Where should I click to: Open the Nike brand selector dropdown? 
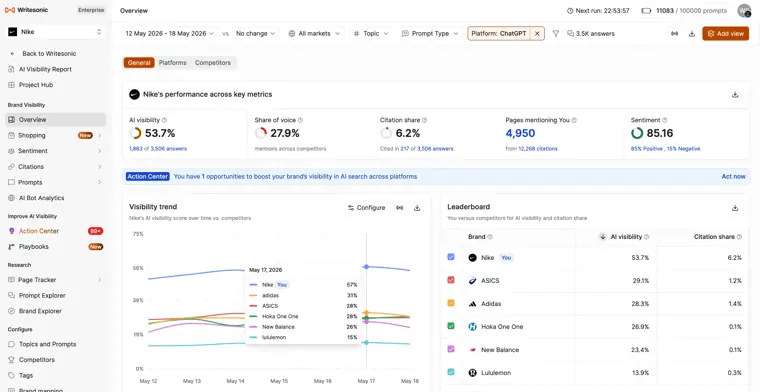[x=55, y=32]
